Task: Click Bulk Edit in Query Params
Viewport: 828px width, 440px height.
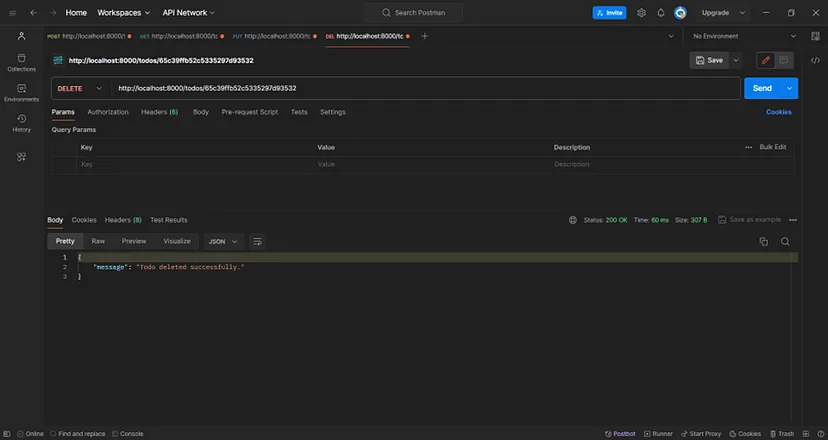Action: click(x=773, y=147)
